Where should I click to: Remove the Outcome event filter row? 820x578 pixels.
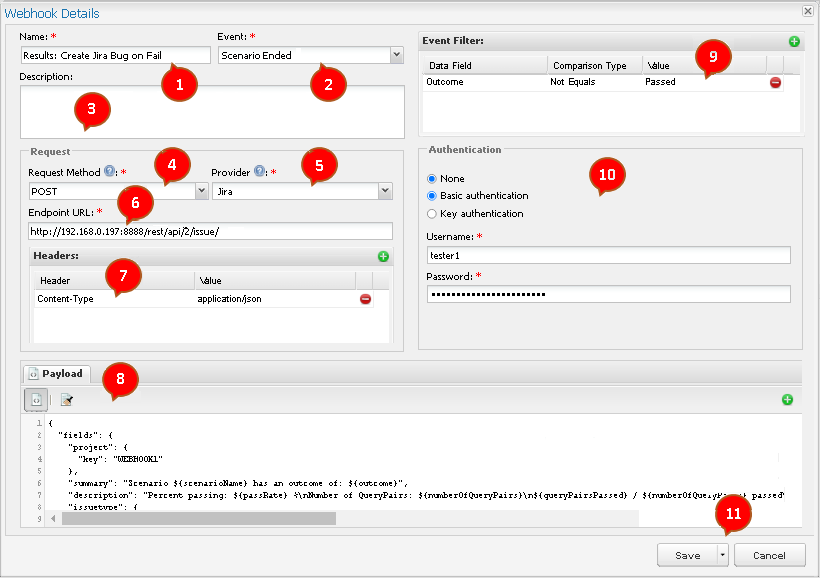[775, 82]
